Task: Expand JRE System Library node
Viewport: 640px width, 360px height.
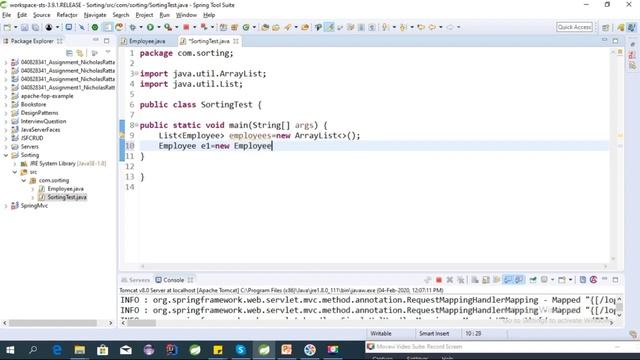Action: tap(15, 164)
